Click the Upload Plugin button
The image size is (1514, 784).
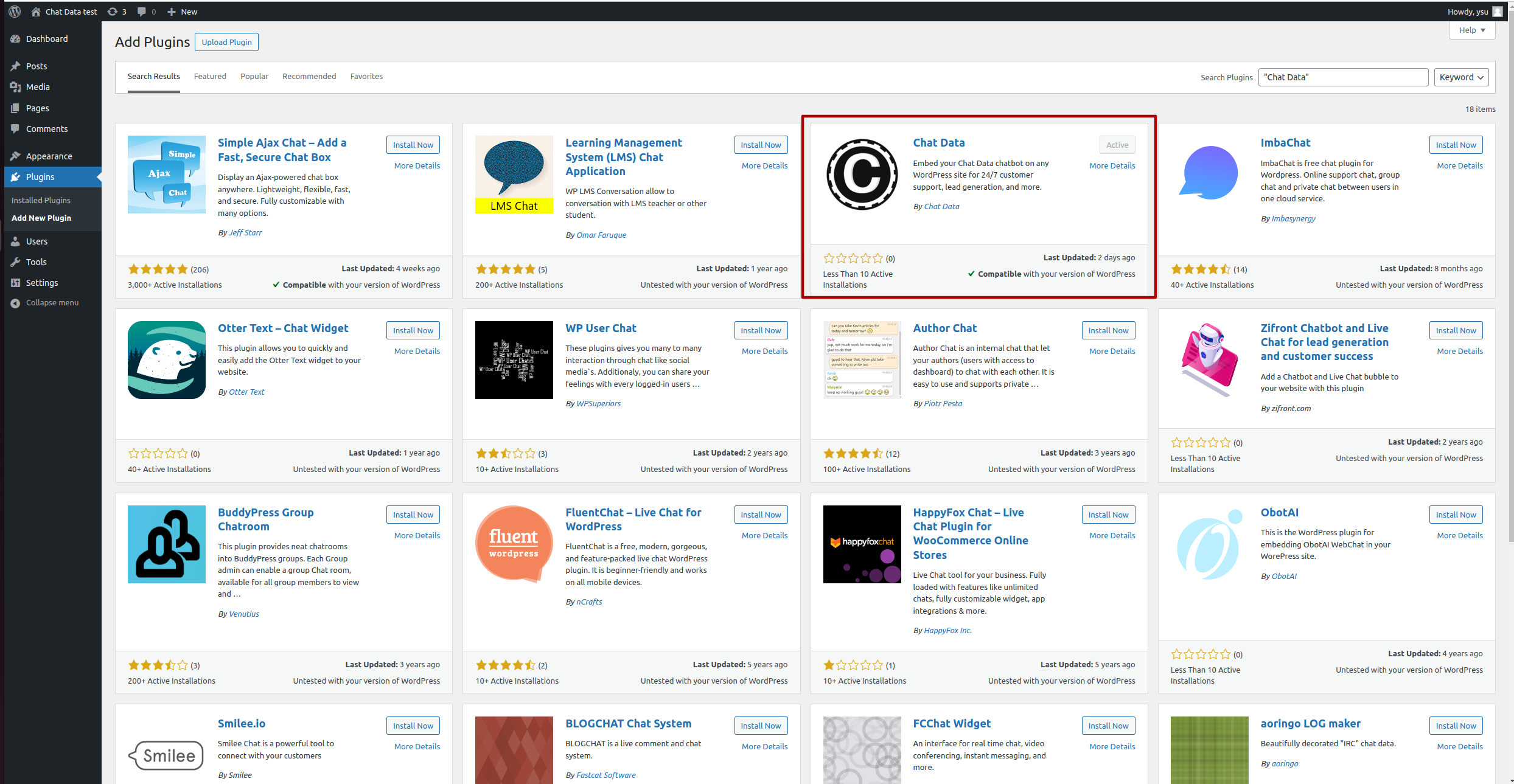[226, 42]
